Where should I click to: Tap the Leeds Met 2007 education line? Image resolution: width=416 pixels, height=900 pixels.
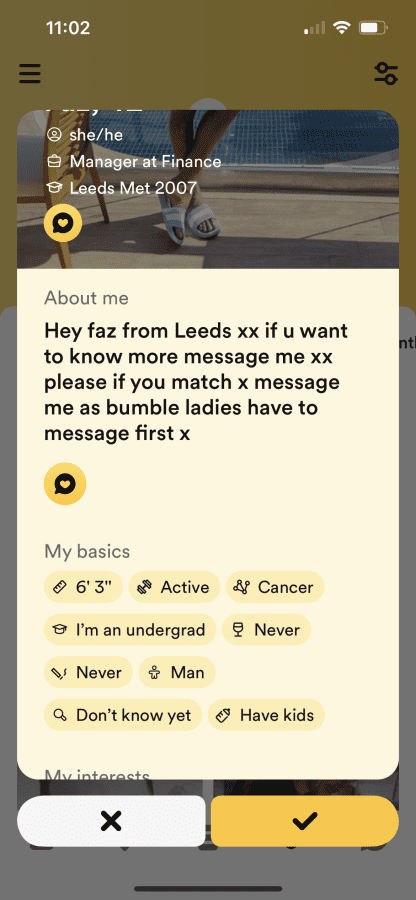point(122,188)
